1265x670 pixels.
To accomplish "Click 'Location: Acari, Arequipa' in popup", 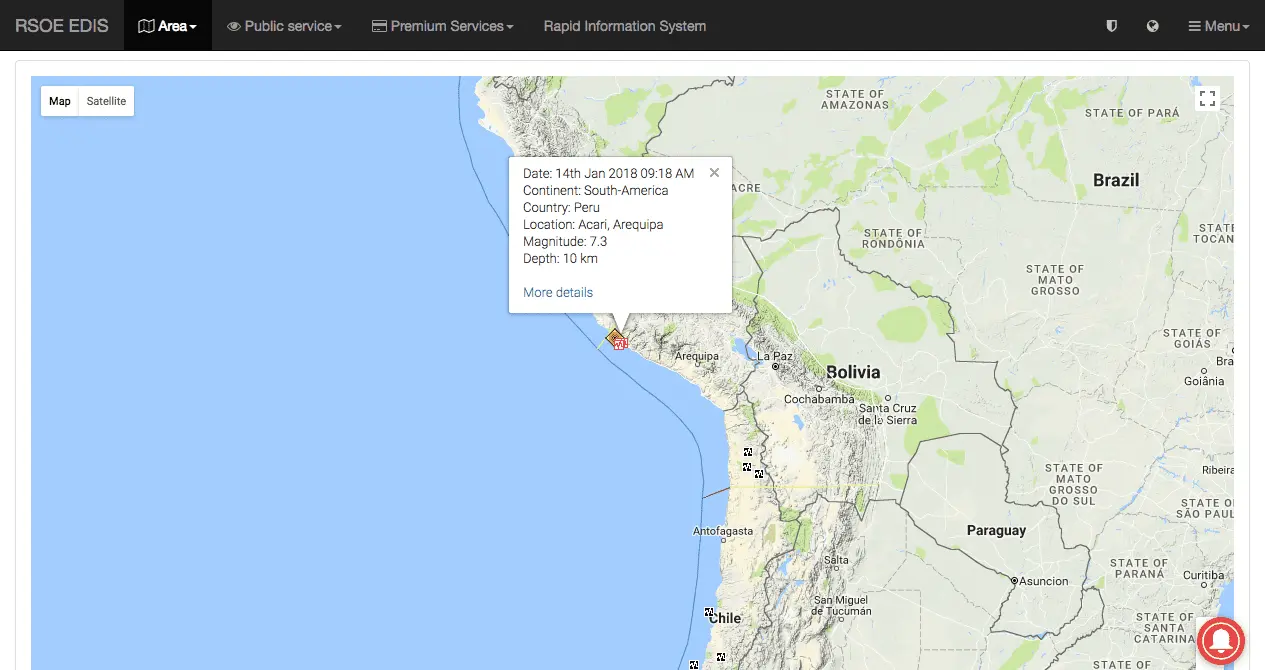I will [593, 224].
